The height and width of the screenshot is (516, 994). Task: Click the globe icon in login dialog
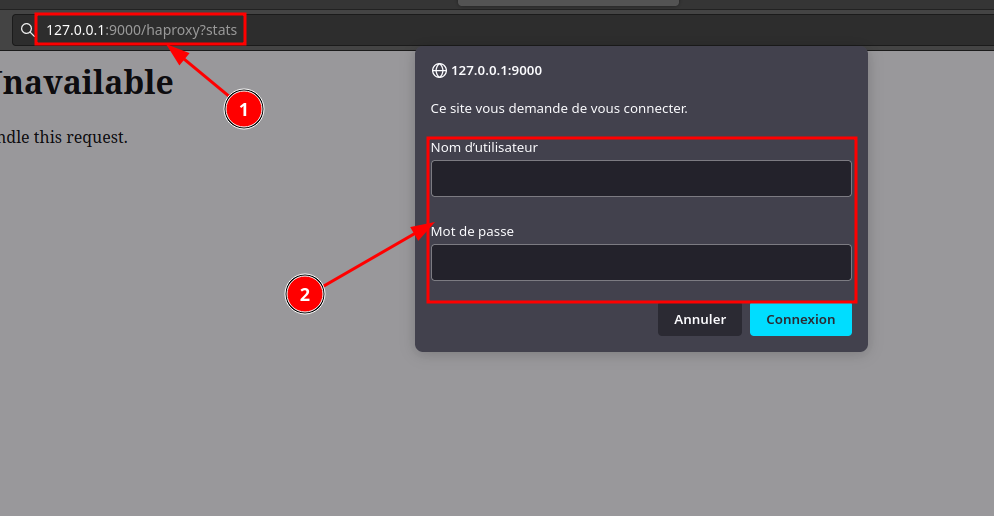439,71
